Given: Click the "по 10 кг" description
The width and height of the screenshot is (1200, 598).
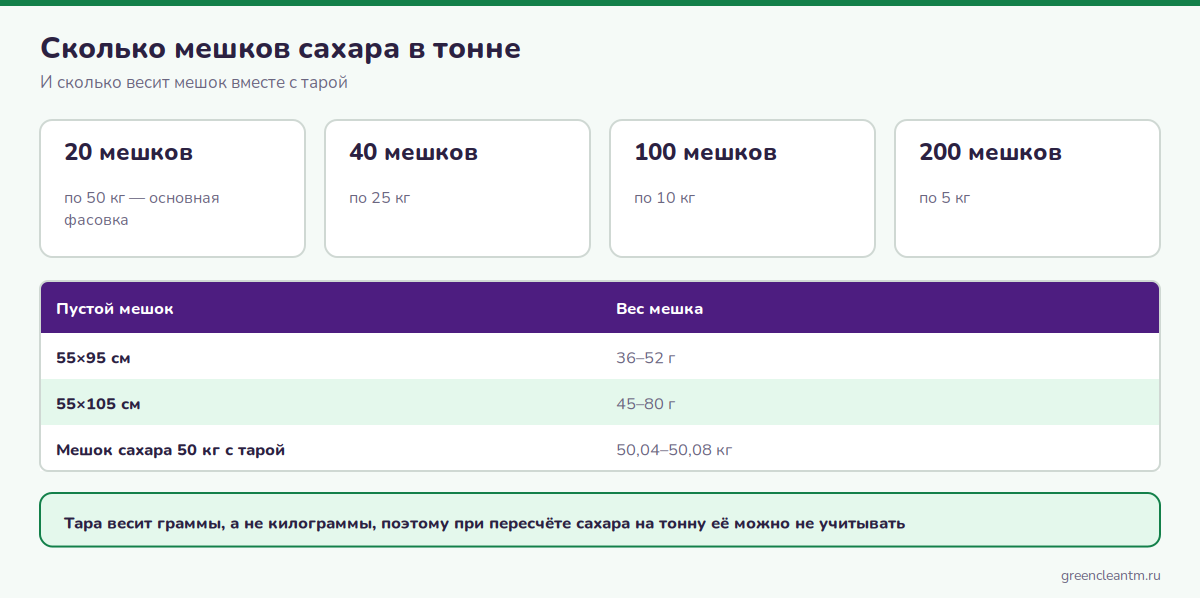Looking at the screenshot, I should tap(665, 198).
